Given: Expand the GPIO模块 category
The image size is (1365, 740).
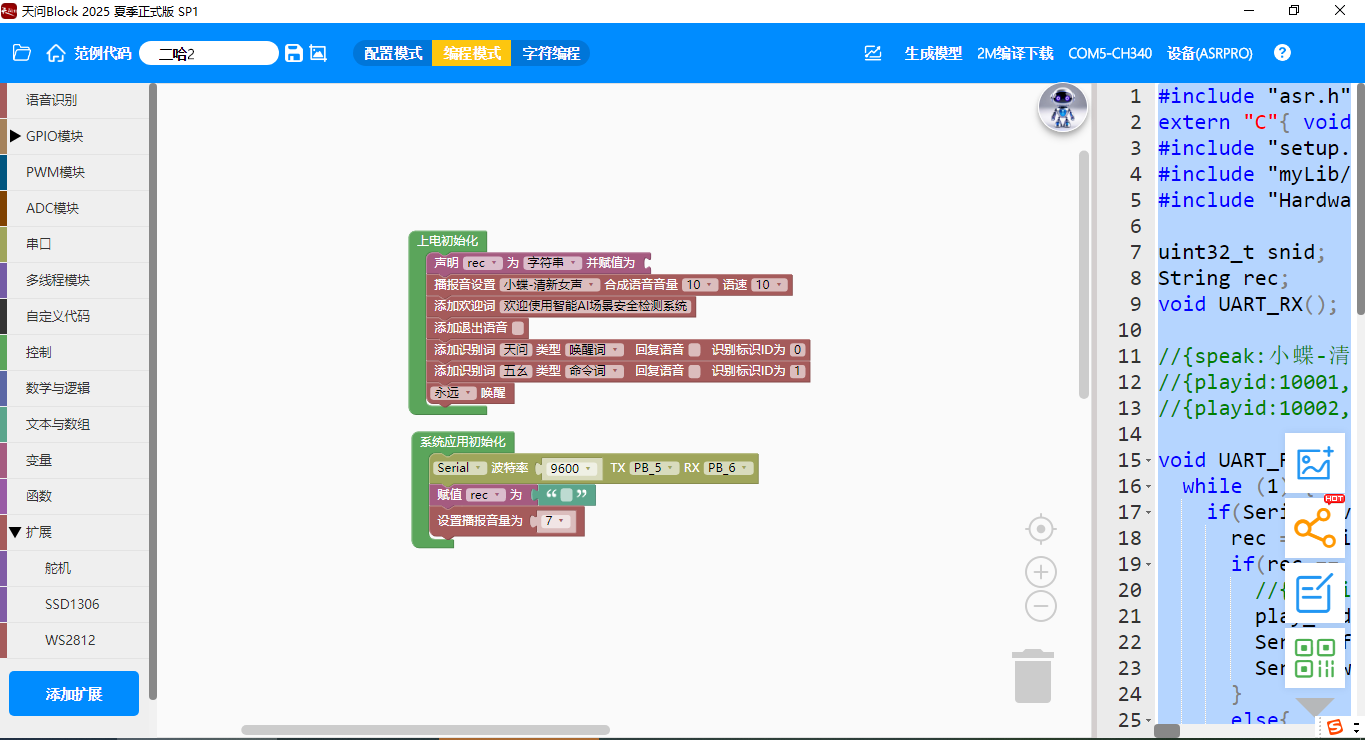Looking at the screenshot, I should 15,136.
